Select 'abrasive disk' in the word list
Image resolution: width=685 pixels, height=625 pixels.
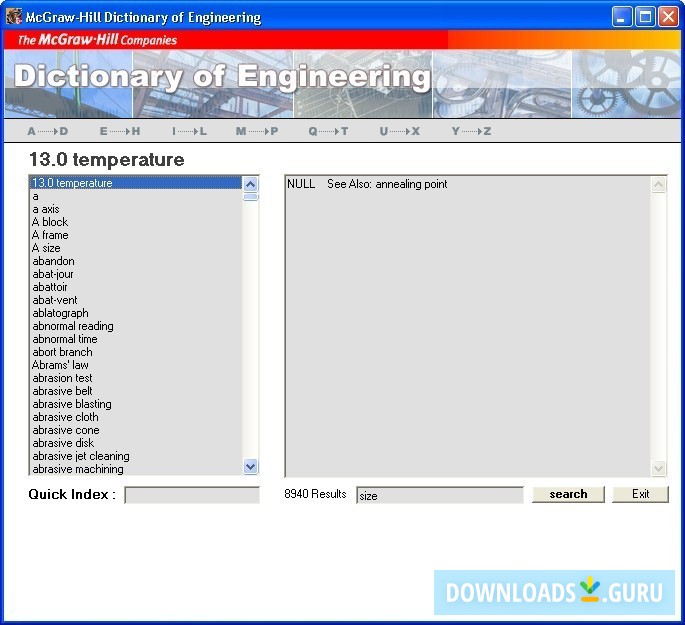136,443
